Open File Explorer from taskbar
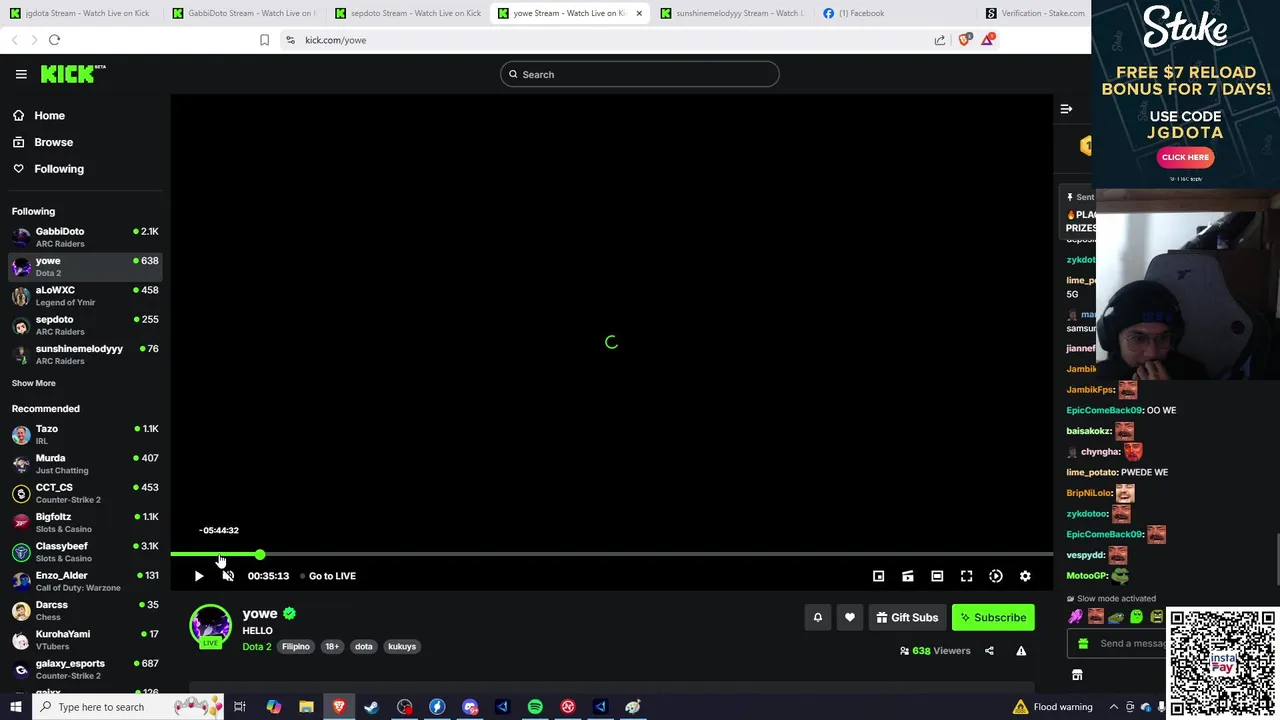Screen dimensions: 1280x720 306,707
